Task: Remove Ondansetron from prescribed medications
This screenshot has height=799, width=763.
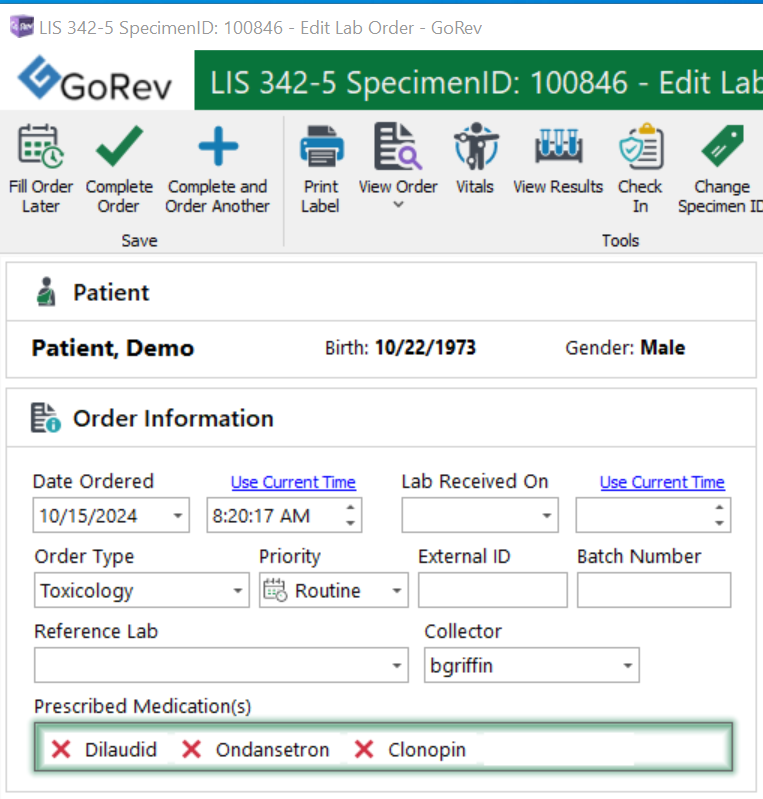Action: tap(192, 750)
